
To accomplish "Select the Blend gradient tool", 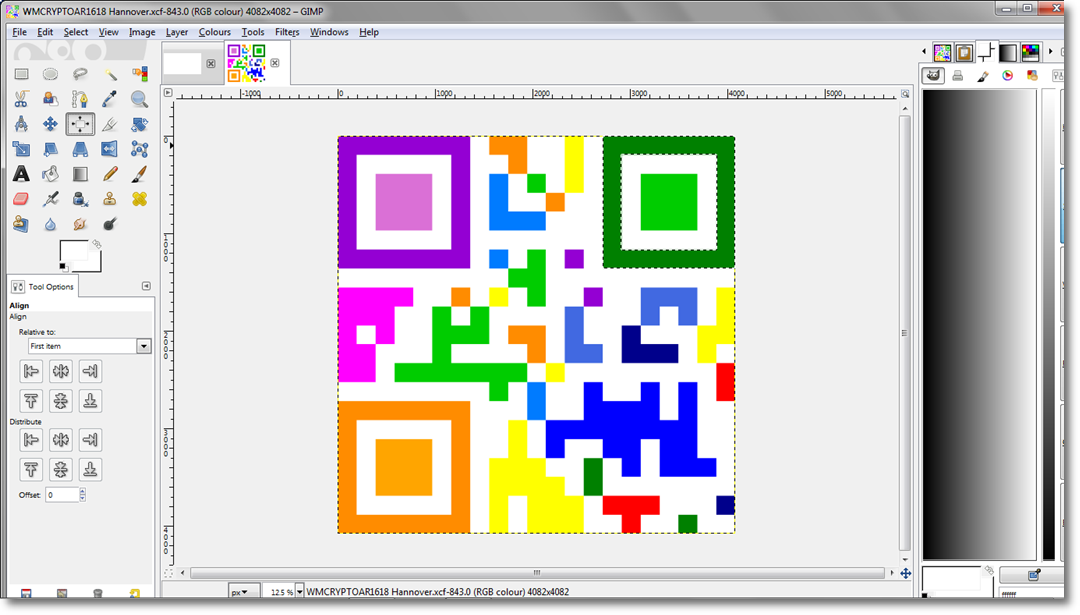I will pyautogui.click(x=80, y=174).
